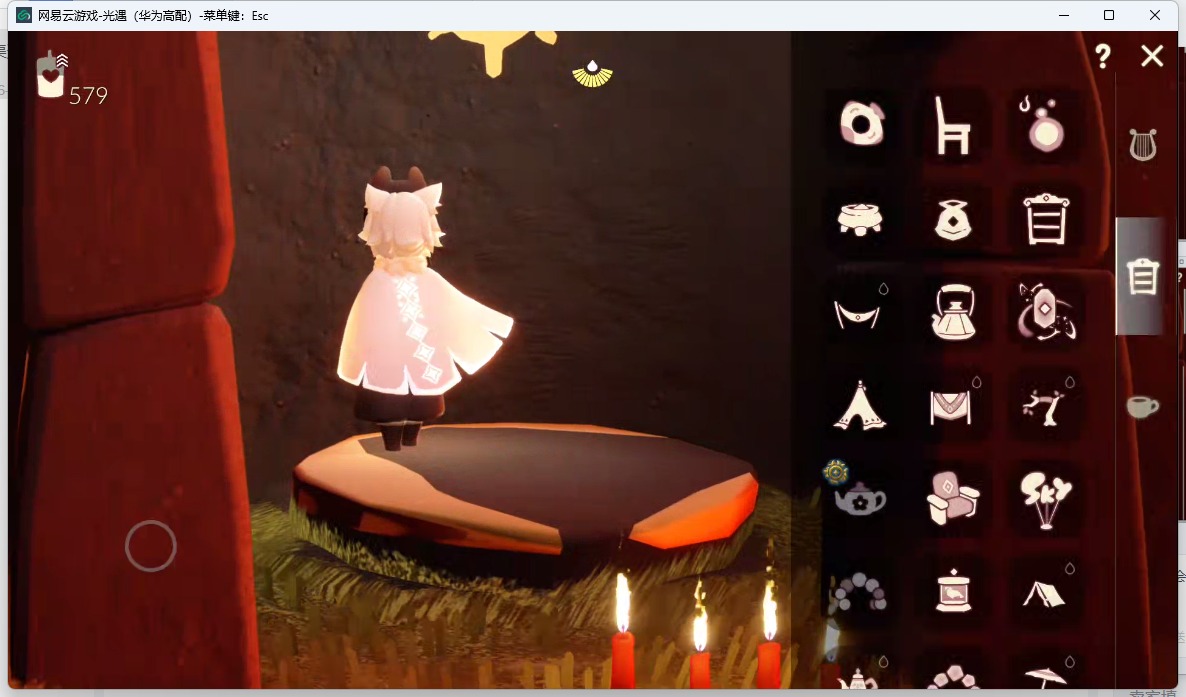Select the wooden chair prop
1186x697 pixels.
952,126
